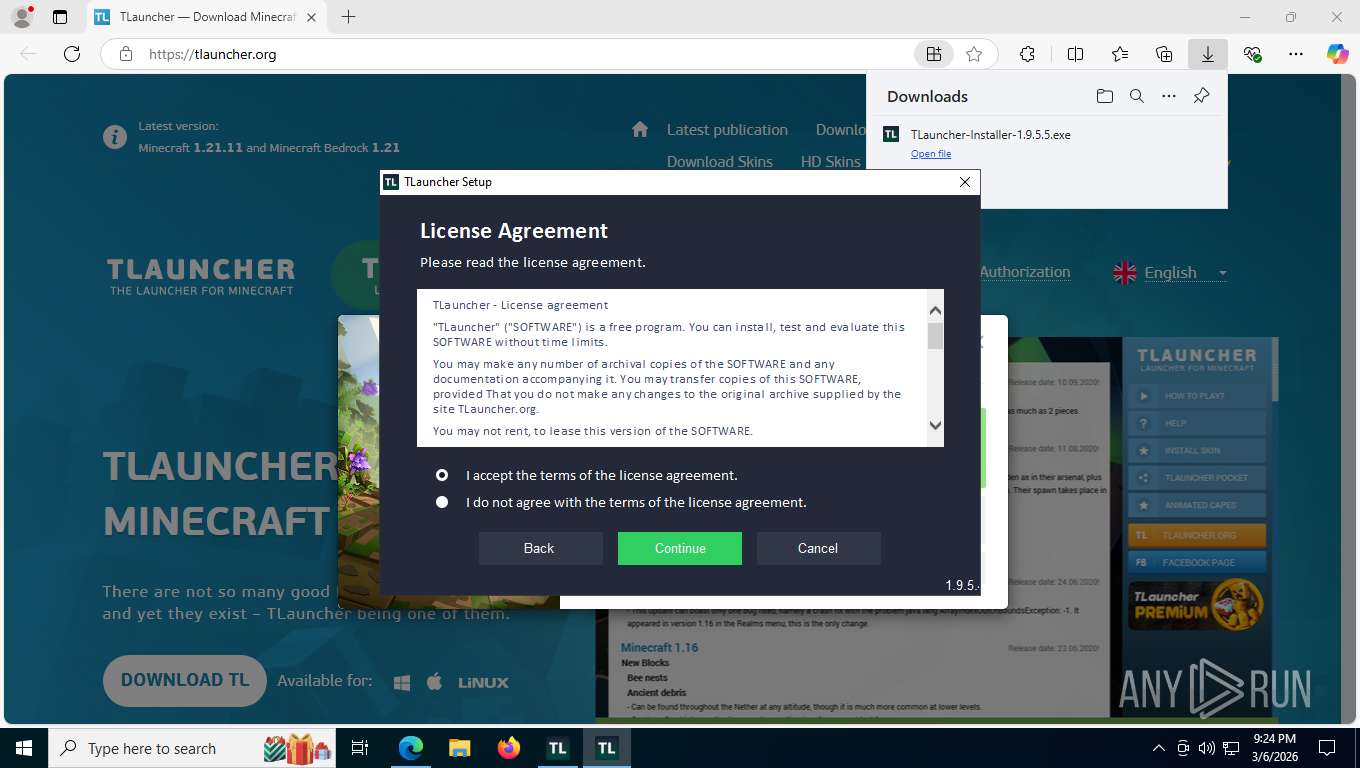This screenshot has height=768, width=1360.
Task: Open HD Skins menu item
Action: [x=830, y=161]
